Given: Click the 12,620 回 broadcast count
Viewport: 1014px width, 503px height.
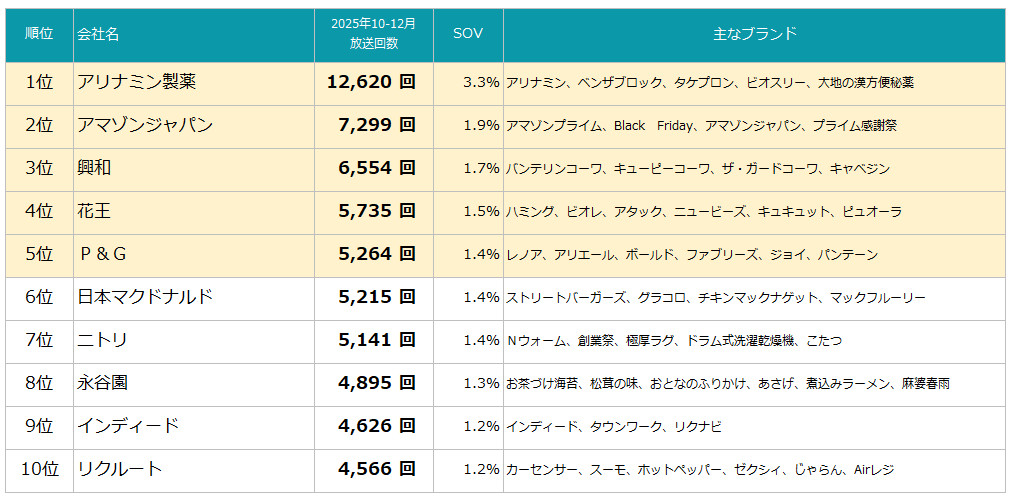Looking at the screenshot, I should point(371,82).
